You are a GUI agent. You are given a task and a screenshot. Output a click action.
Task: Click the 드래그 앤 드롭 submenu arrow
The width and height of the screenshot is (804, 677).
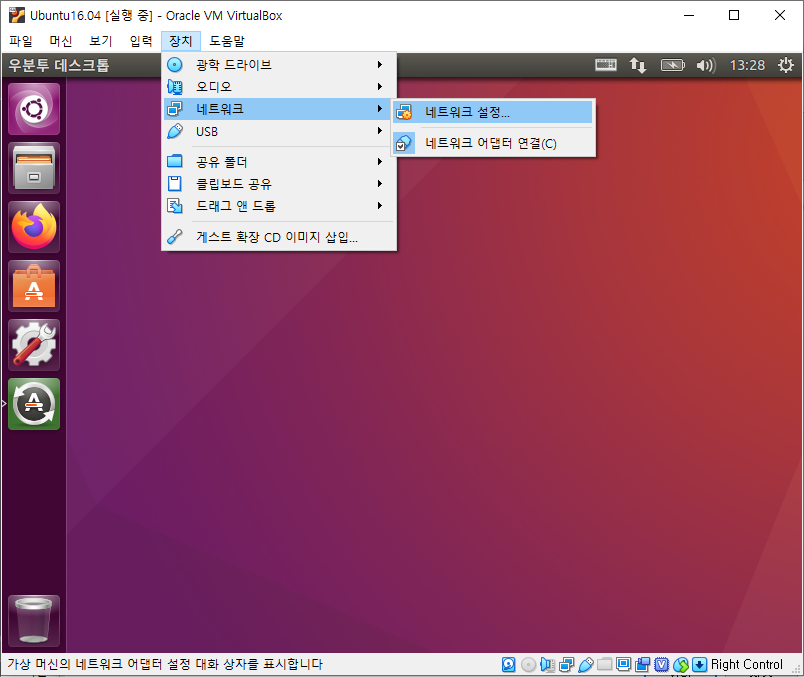[380, 206]
